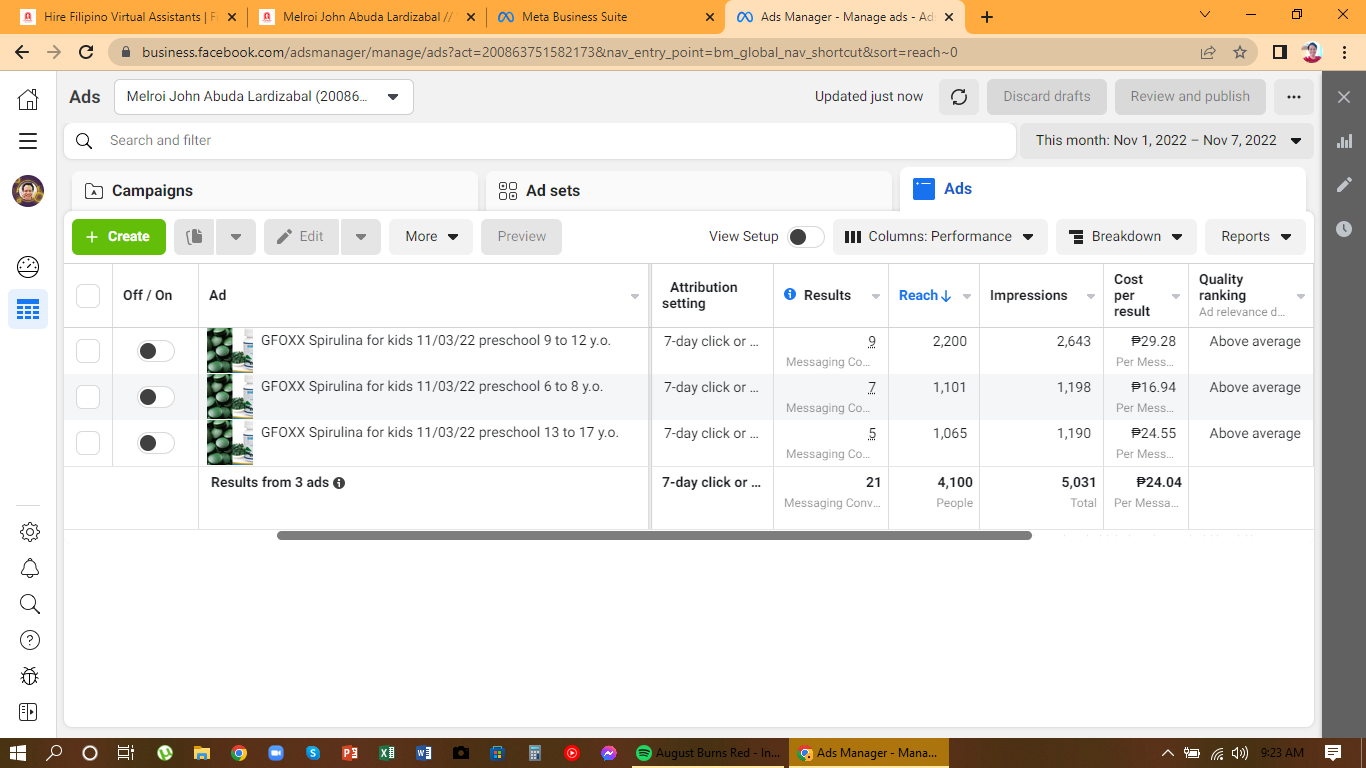Turn on the 9 to 12 y.o. ad switch
Viewport: 1366px width, 768px height.
(156, 351)
